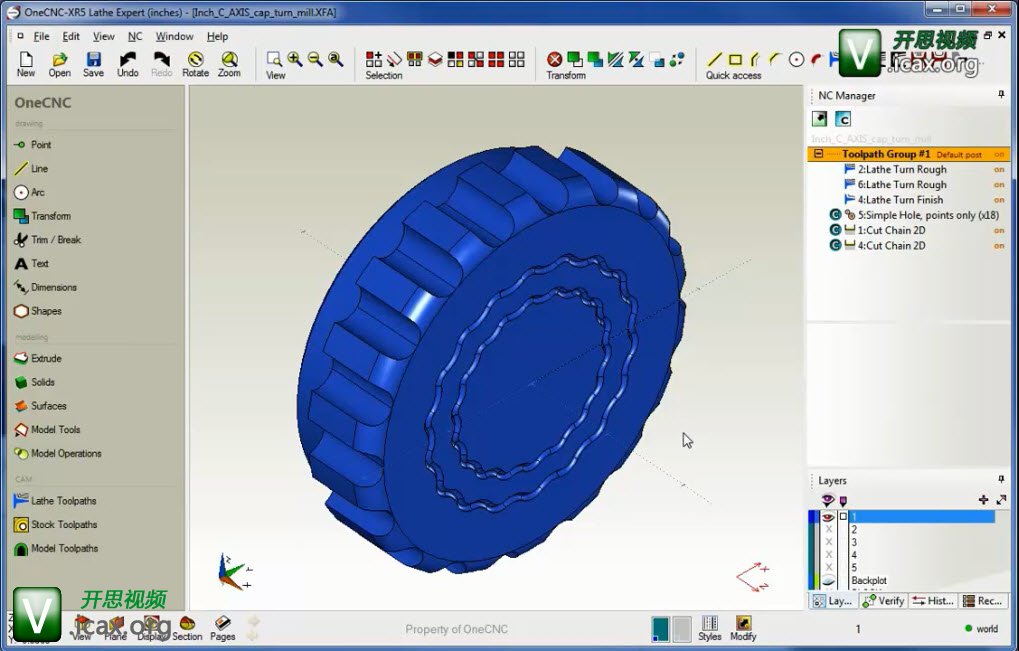This screenshot has width=1019, height=651.
Task: Toggle visibility eye of layer 1
Action: [x=828, y=517]
